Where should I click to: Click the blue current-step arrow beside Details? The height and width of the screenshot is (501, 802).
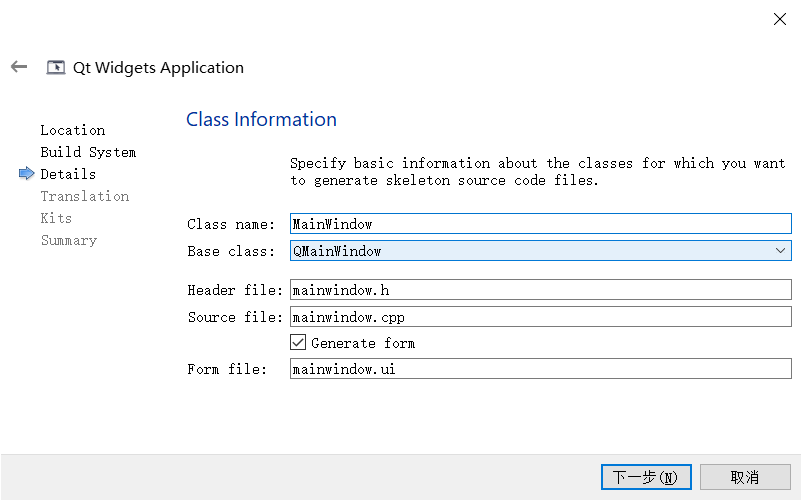[x=26, y=174]
